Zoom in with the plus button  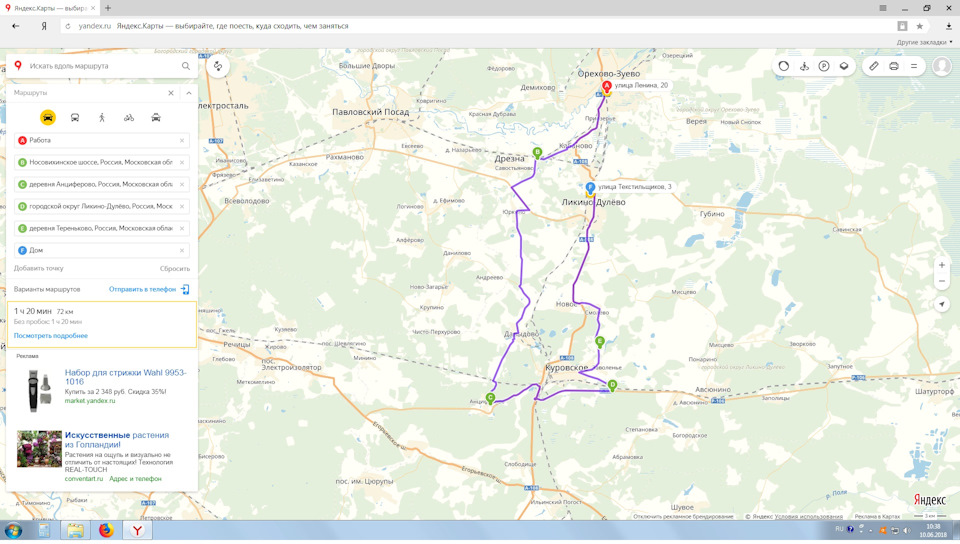(x=942, y=265)
